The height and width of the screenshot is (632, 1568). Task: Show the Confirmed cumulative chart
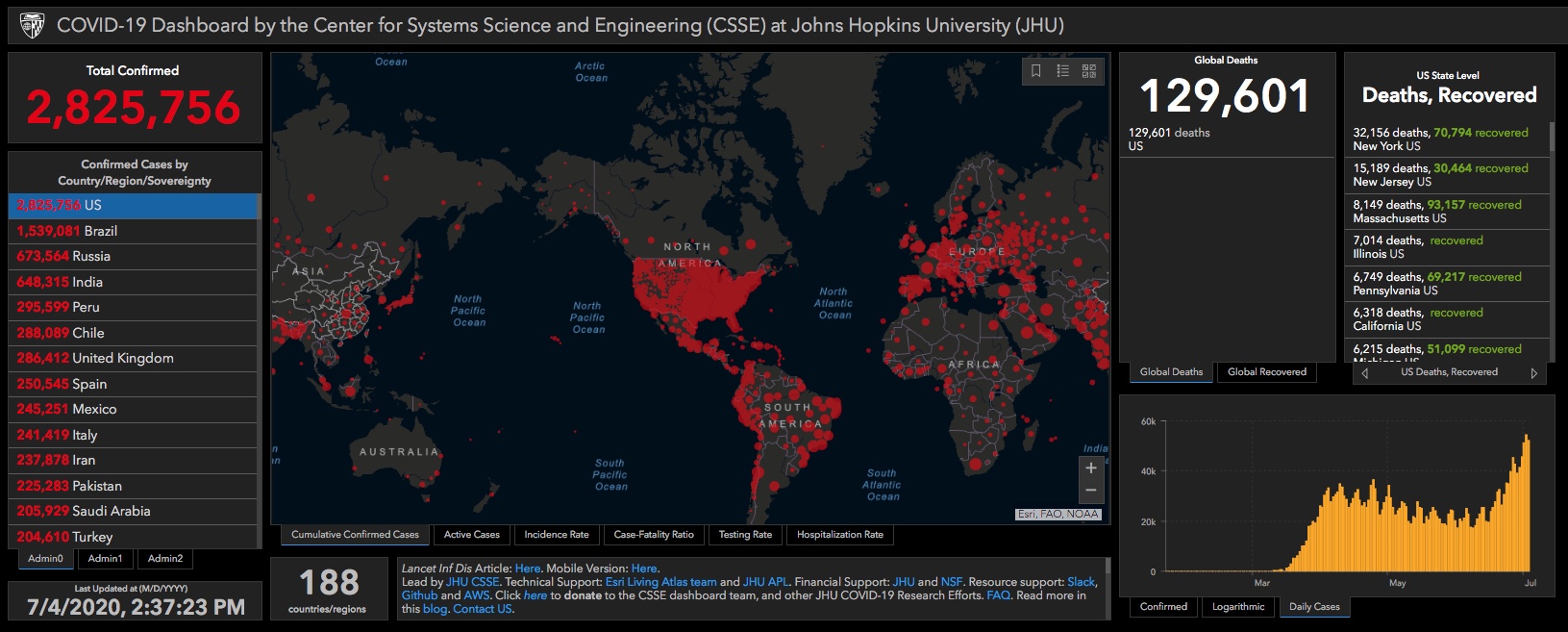click(x=1163, y=607)
